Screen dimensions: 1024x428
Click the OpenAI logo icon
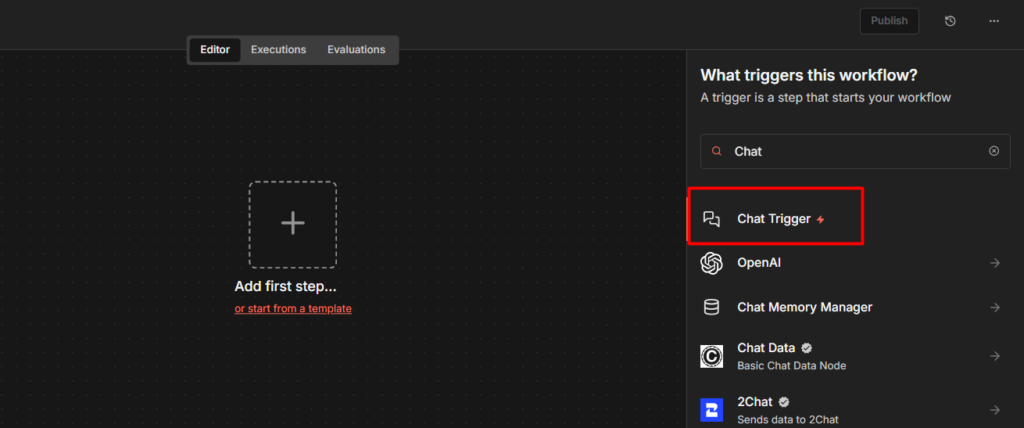click(711, 263)
